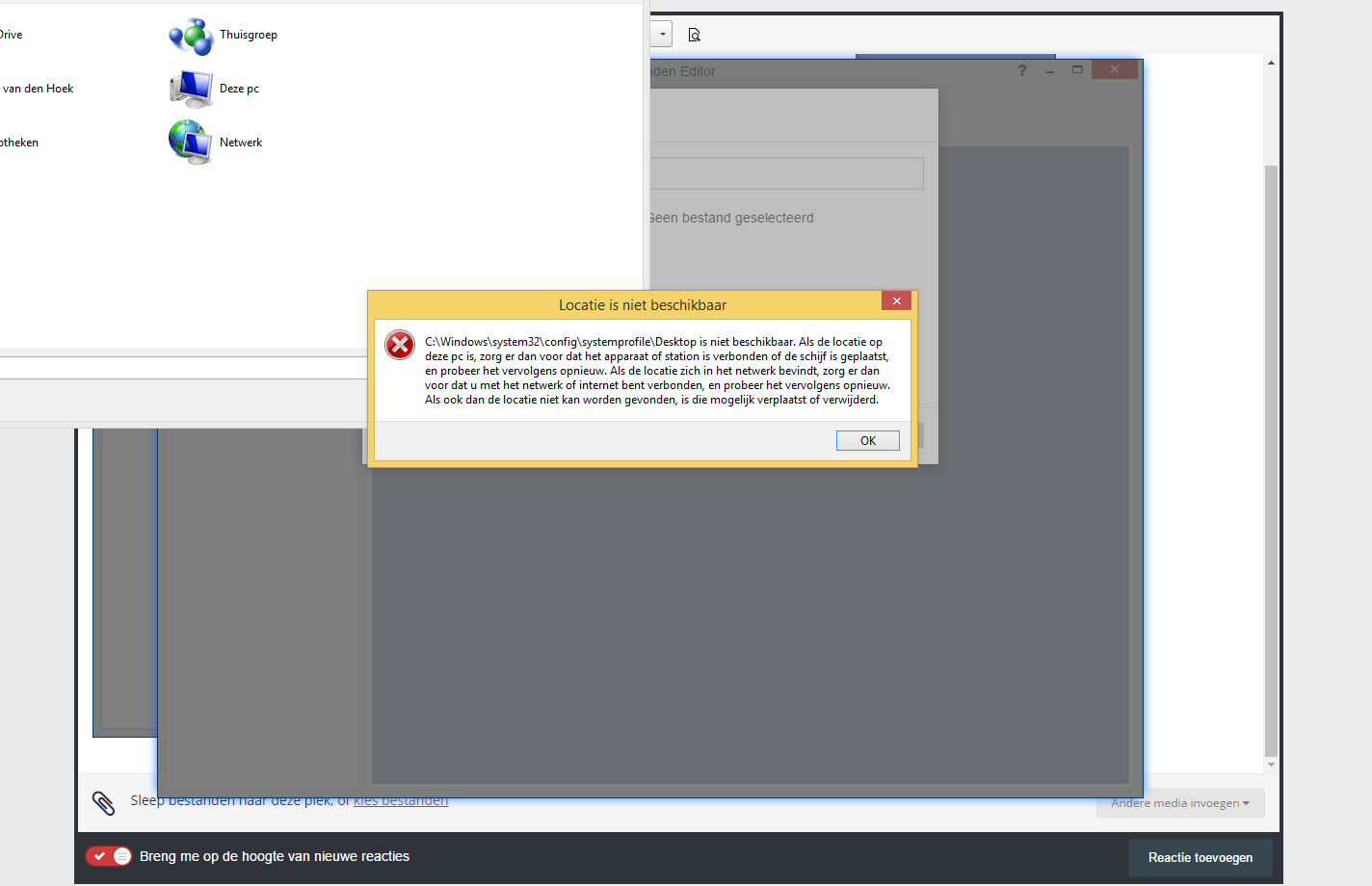Click the 'Netwerk' label

point(241,143)
